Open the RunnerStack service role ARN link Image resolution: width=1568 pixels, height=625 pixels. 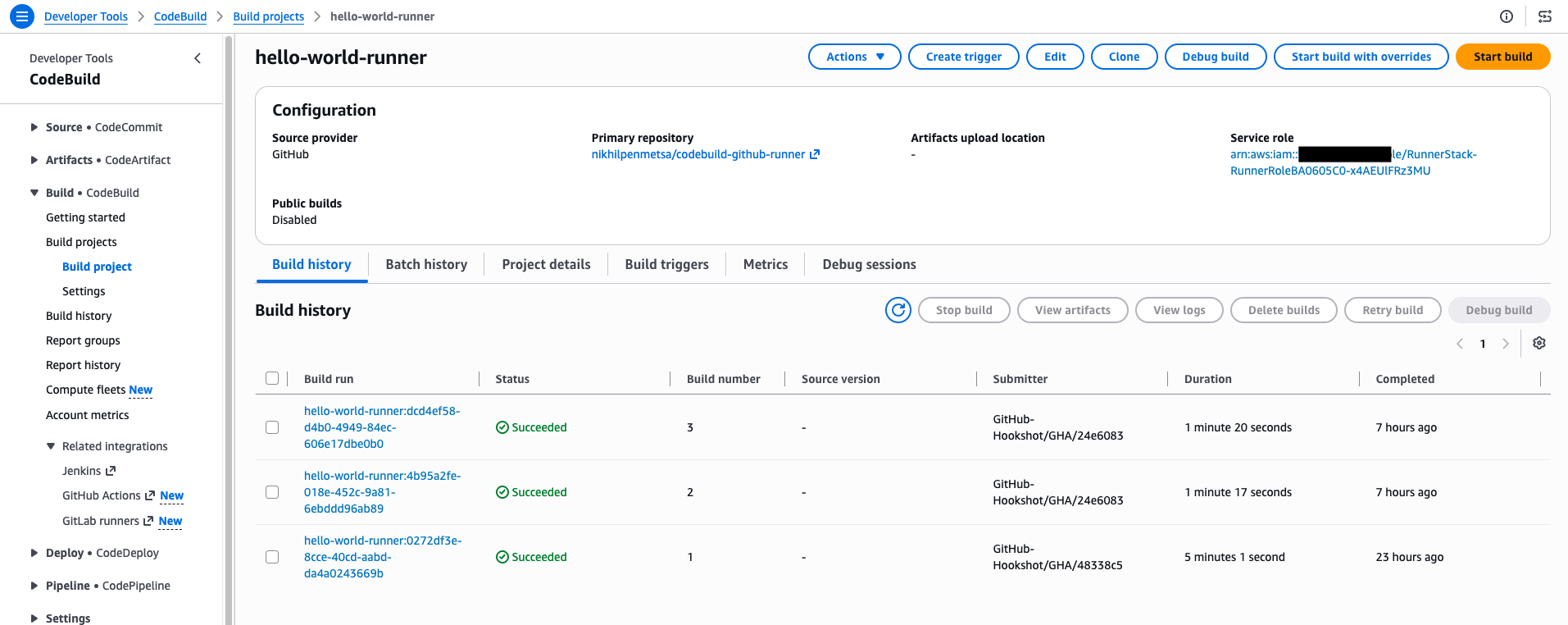pos(1353,162)
